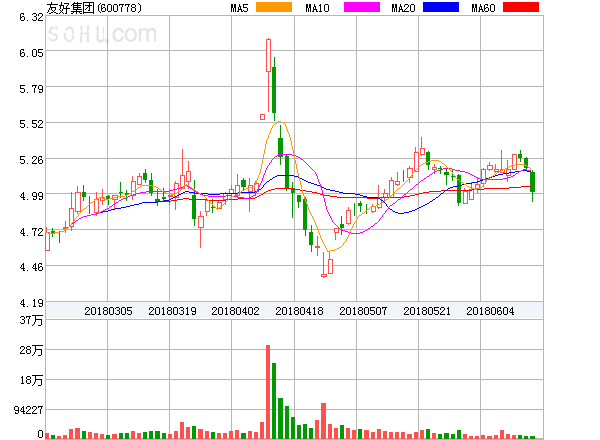Click the red MA60 legend swatch

pos(521,7)
